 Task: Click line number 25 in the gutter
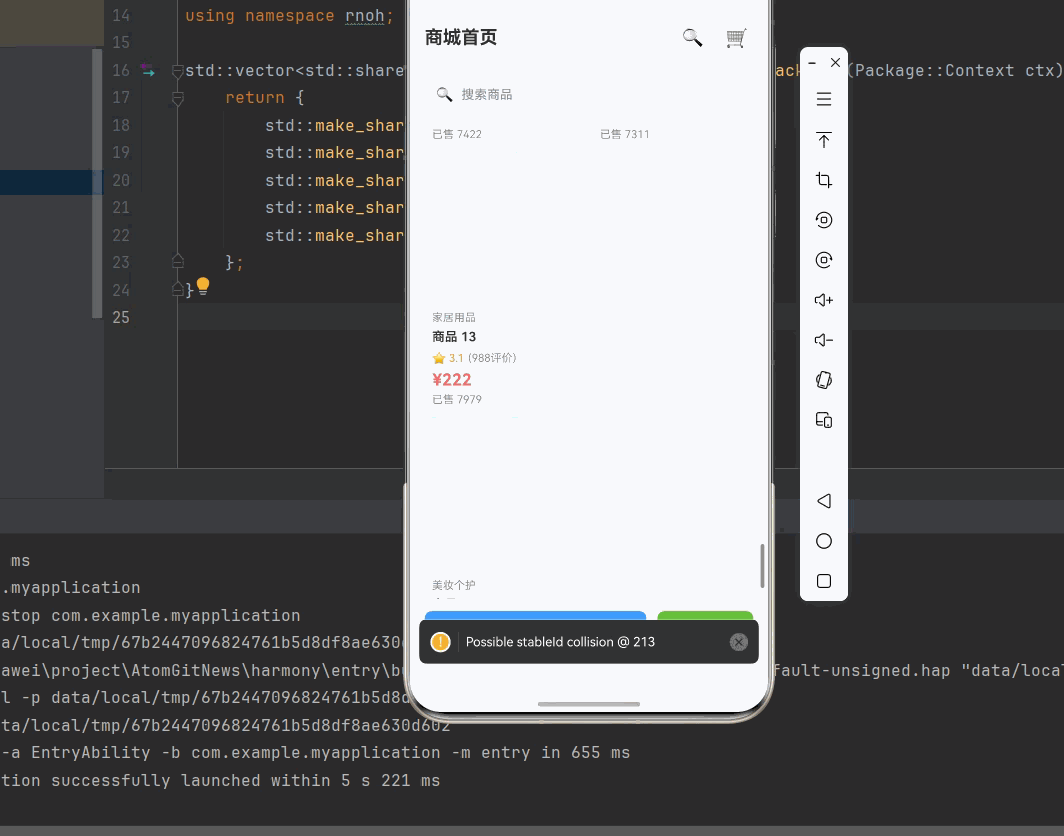pos(121,318)
